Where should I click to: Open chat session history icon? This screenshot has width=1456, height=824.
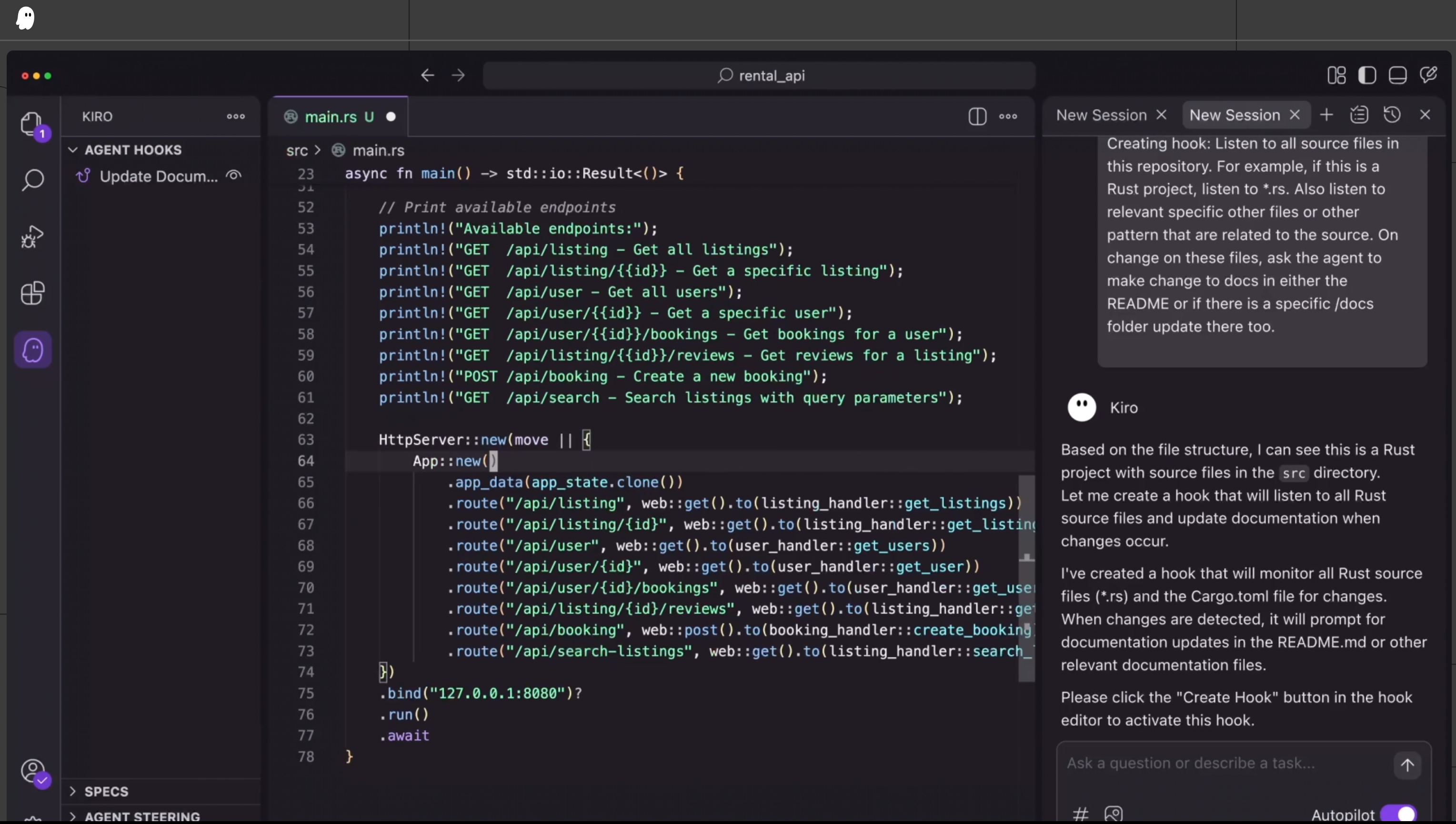point(1392,115)
